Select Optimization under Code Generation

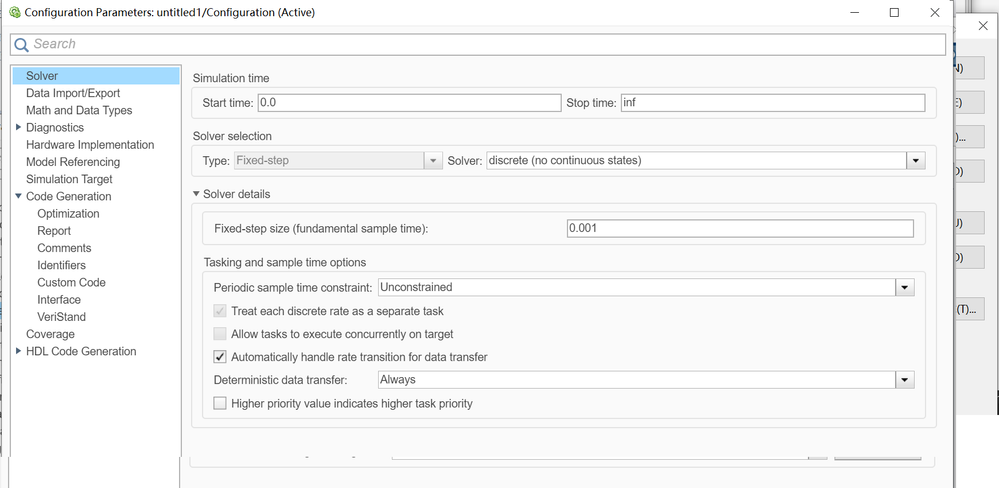click(68, 214)
